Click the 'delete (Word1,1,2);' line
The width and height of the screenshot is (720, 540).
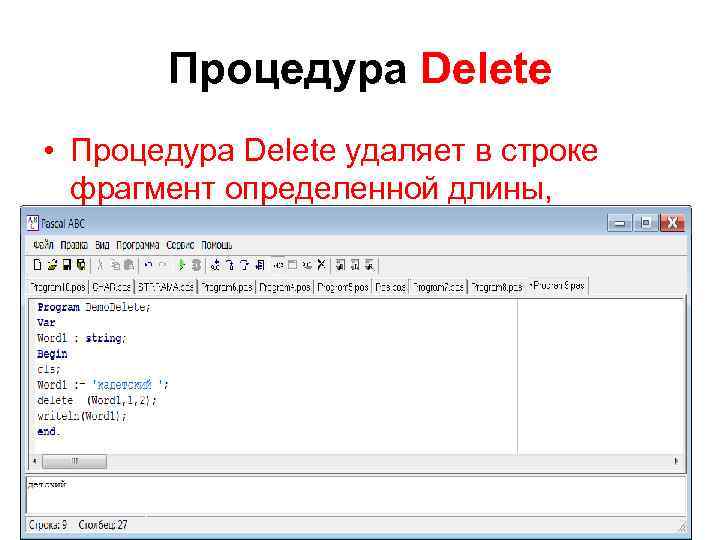click(97, 400)
